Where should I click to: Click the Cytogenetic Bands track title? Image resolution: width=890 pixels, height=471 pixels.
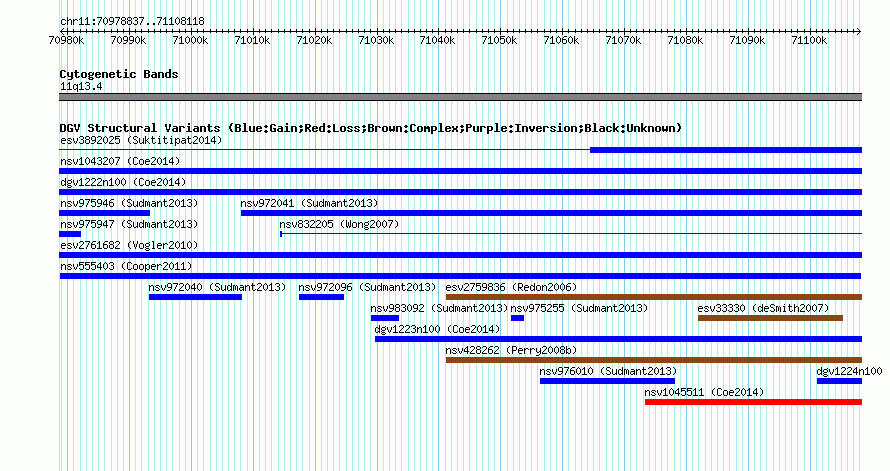[119, 74]
